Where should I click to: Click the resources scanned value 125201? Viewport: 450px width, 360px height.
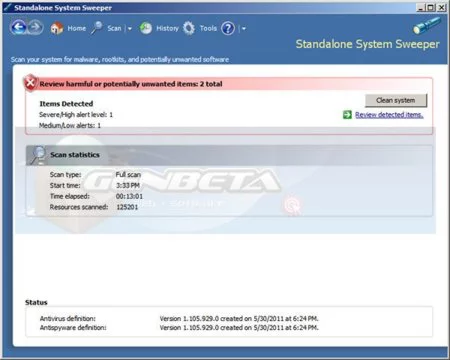point(127,207)
